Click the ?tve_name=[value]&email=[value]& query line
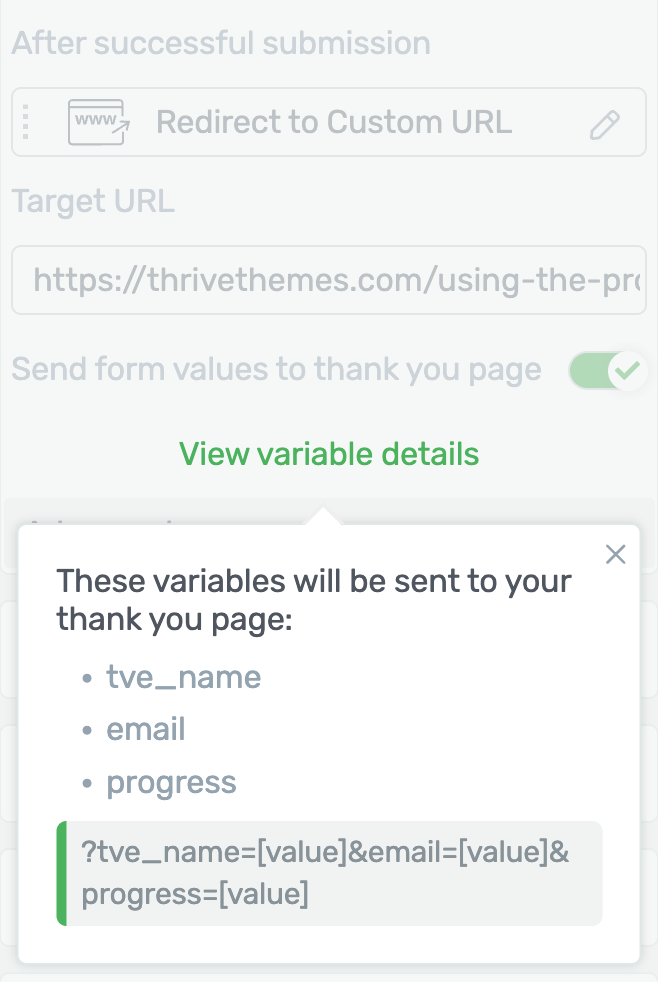Screen dimensions: 658x982 (325, 852)
